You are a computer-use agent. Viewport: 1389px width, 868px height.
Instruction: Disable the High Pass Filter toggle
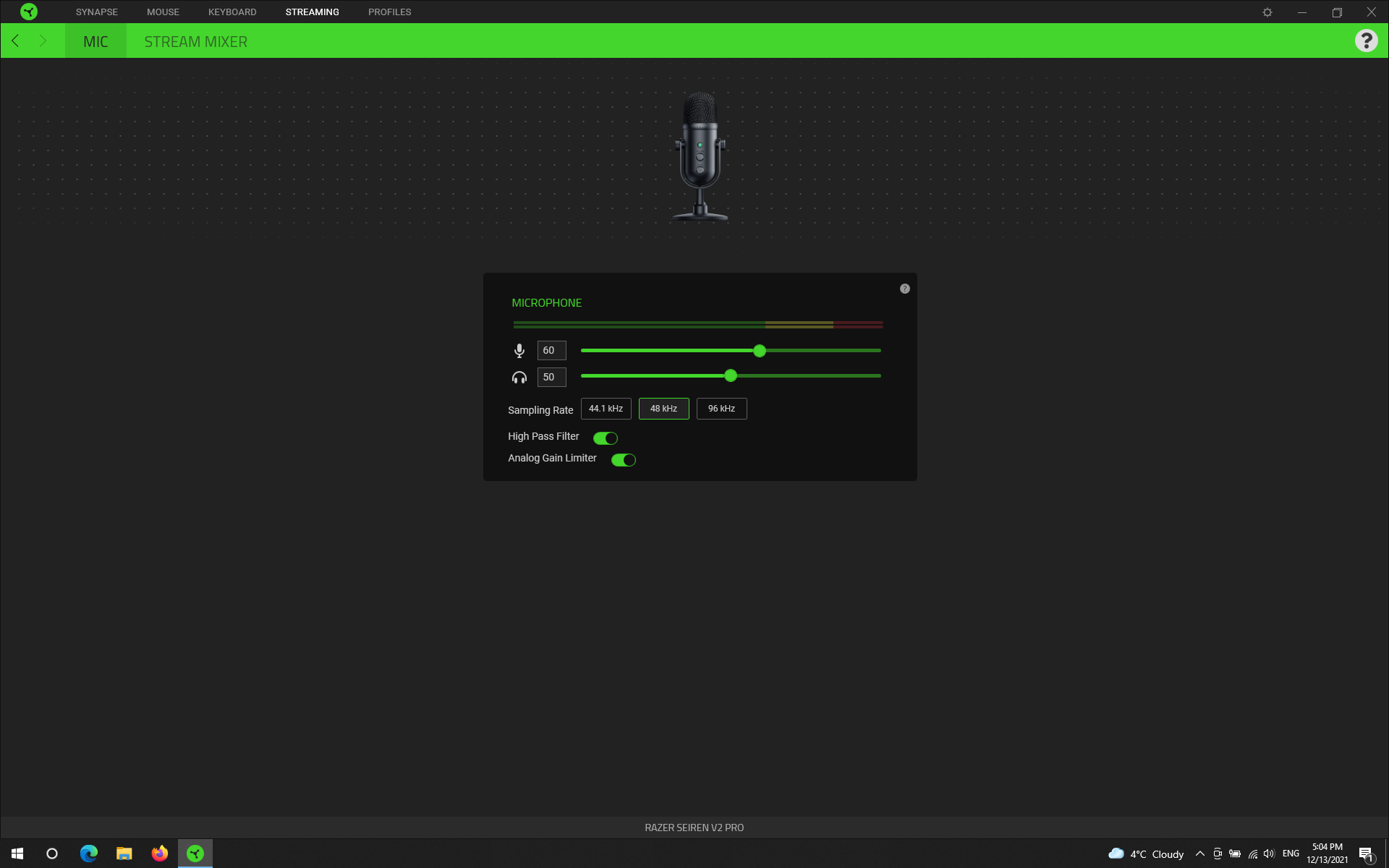(606, 438)
